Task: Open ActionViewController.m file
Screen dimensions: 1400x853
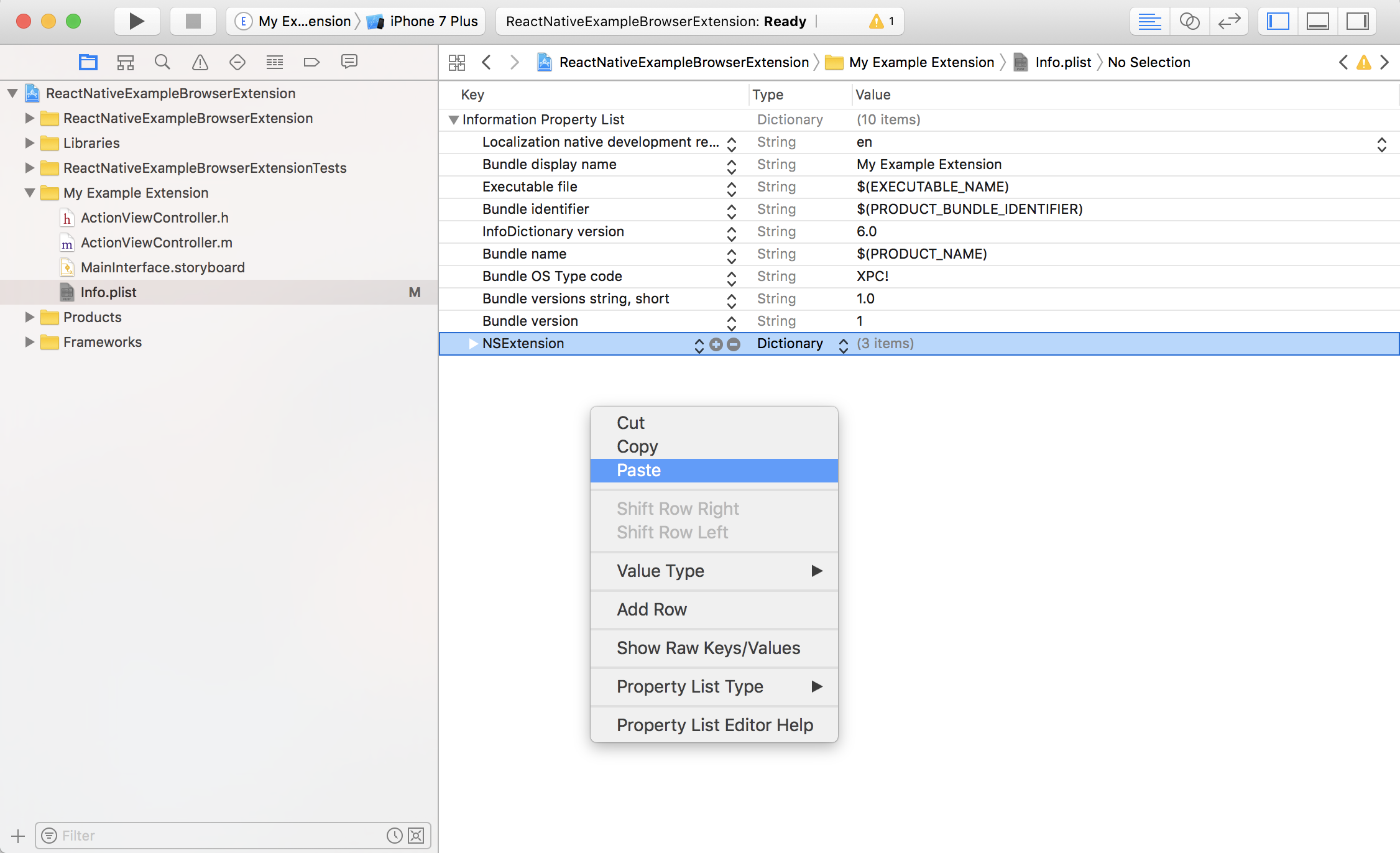Action: [157, 242]
